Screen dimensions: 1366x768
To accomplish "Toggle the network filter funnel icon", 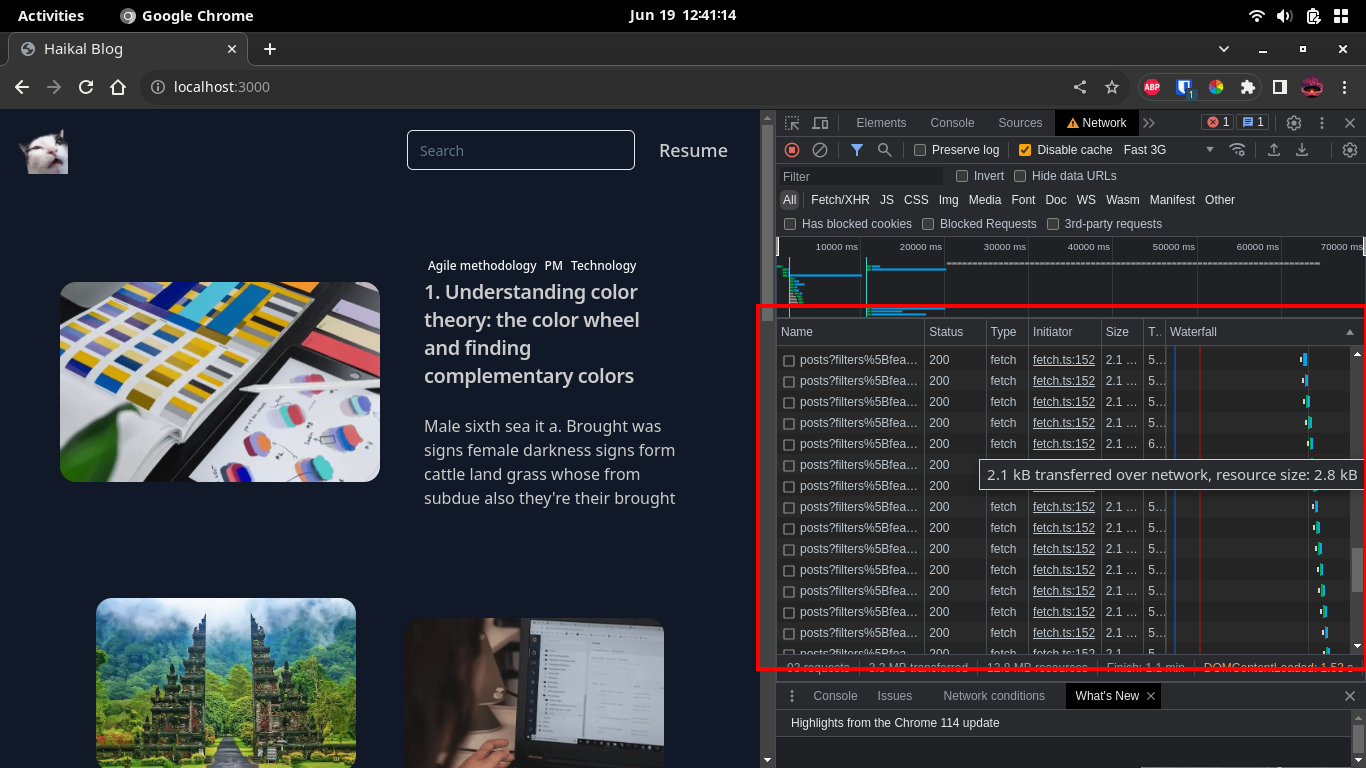I will [x=857, y=150].
